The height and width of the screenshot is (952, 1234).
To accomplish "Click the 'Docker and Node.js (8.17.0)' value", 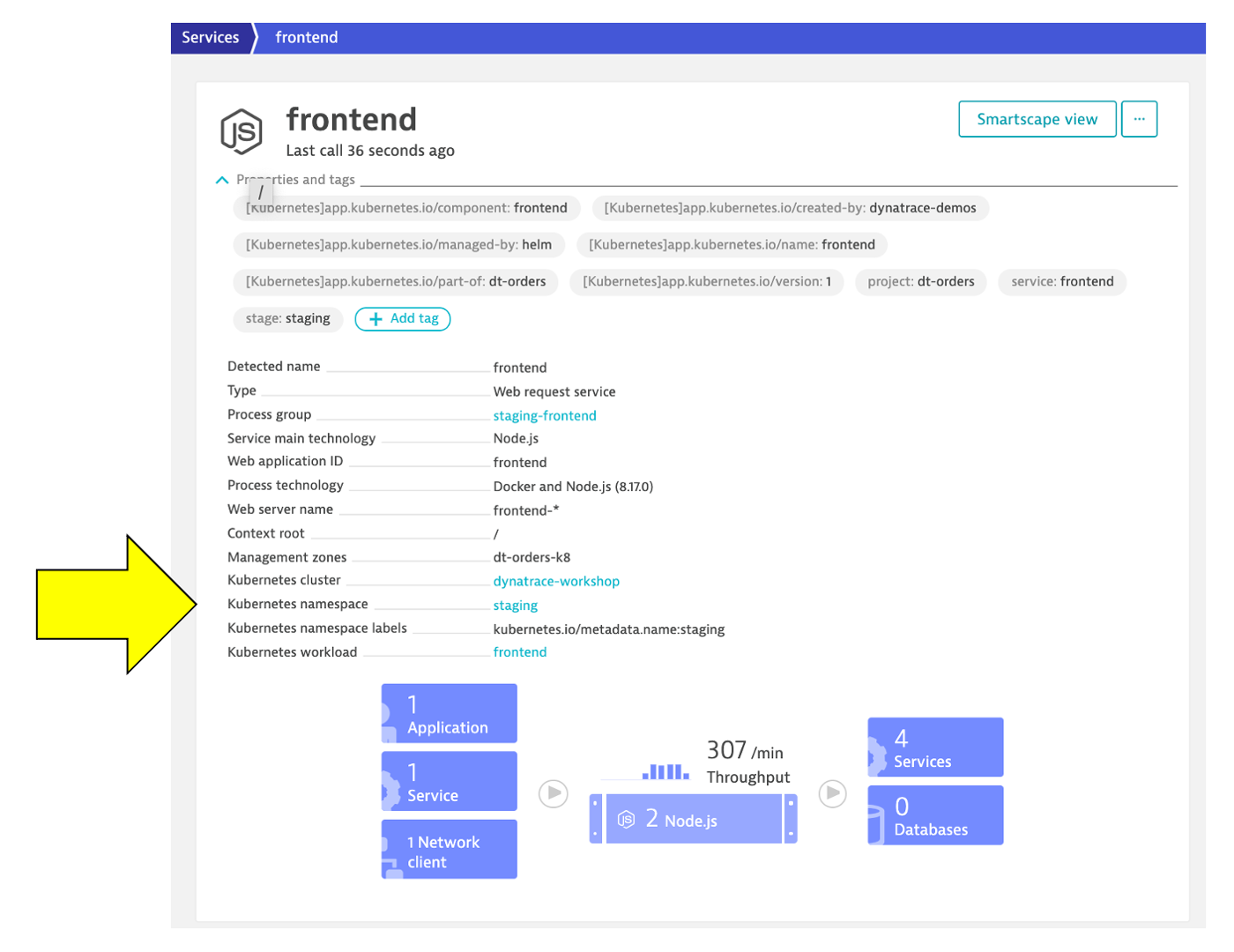I will pos(573,487).
